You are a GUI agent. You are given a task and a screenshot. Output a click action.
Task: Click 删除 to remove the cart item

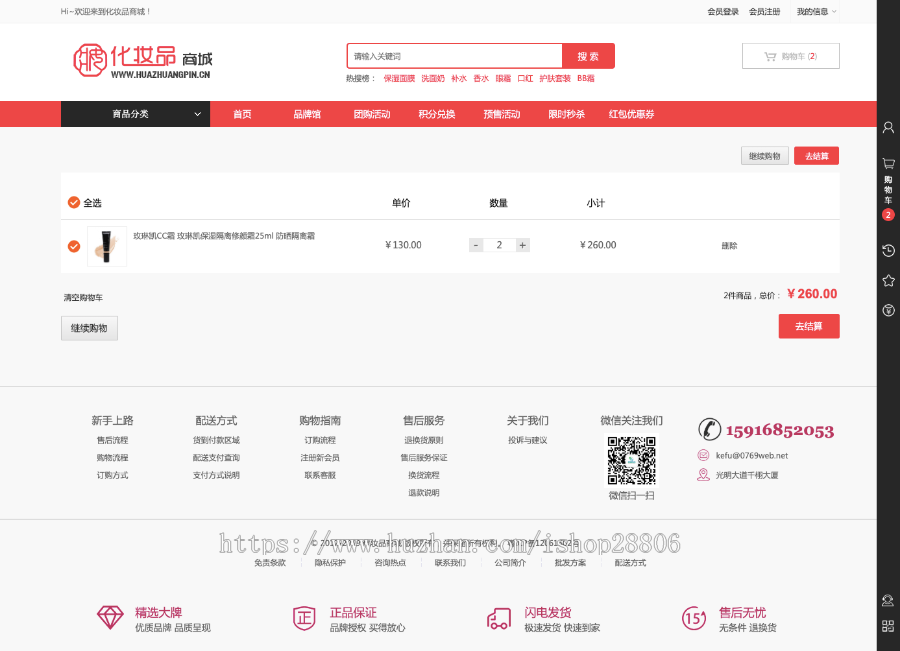[x=729, y=246]
